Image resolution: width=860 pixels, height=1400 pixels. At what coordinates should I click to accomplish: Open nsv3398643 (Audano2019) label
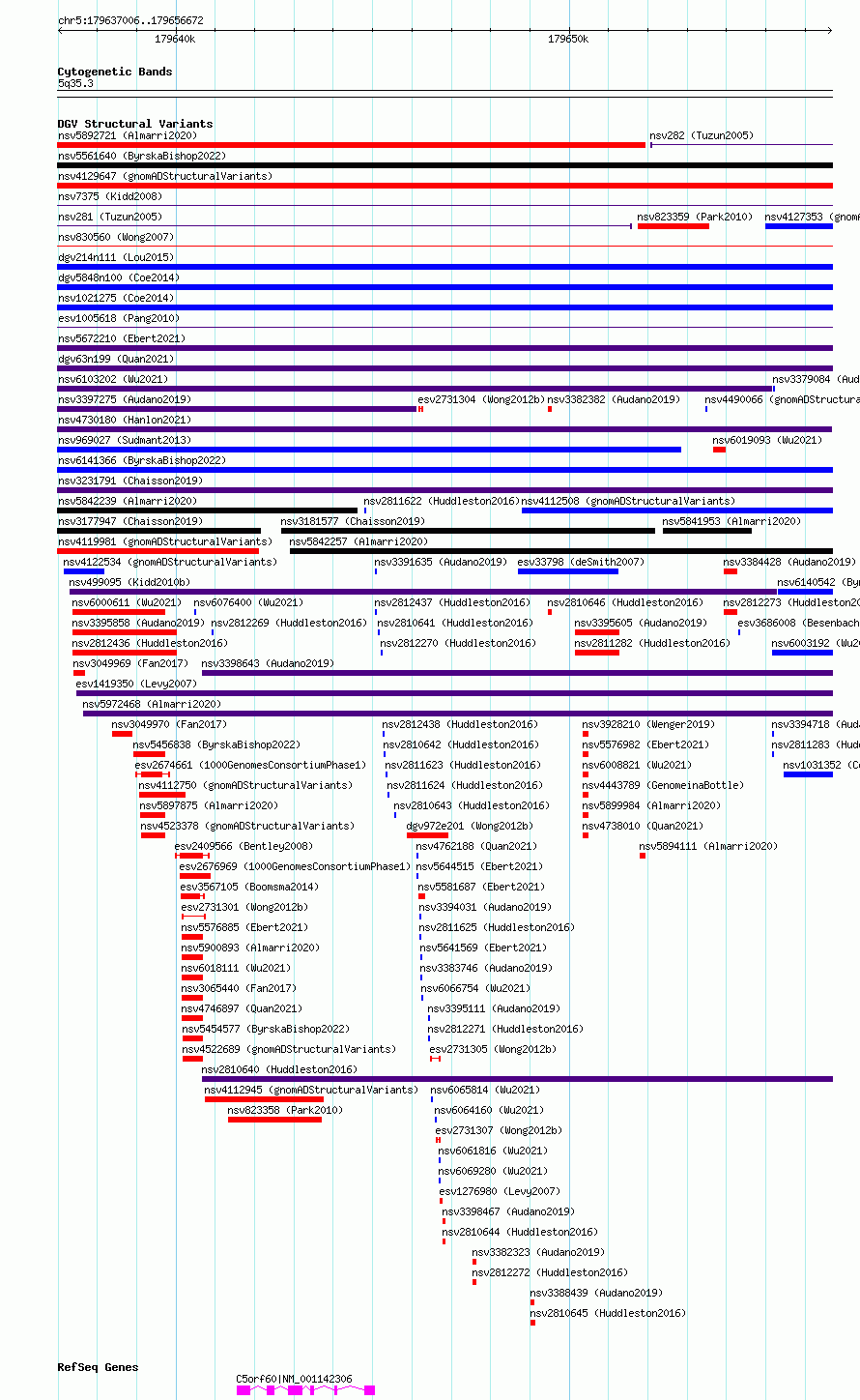click(268, 664)
